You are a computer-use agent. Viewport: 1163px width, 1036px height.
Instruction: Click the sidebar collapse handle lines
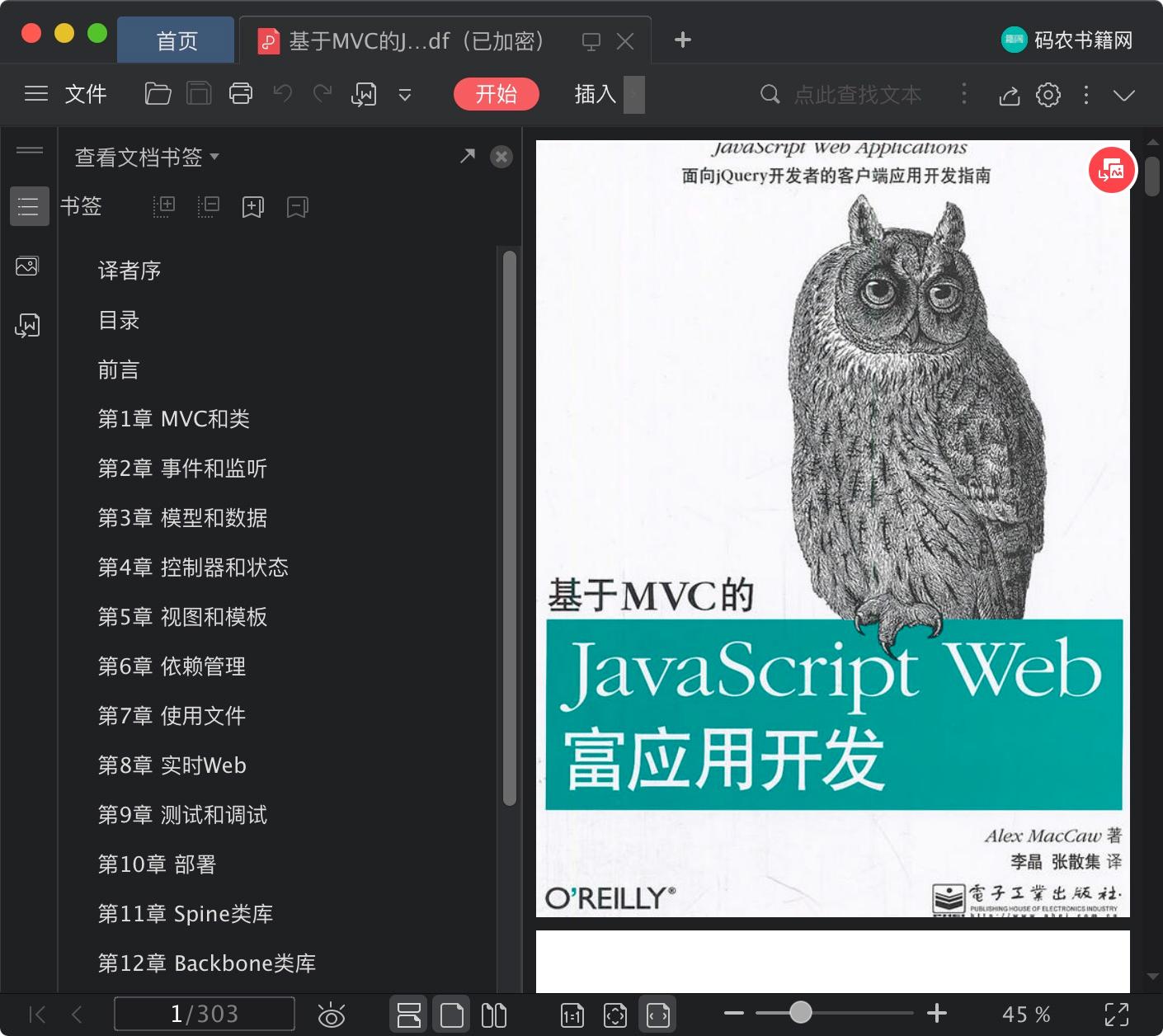(30, 150)
